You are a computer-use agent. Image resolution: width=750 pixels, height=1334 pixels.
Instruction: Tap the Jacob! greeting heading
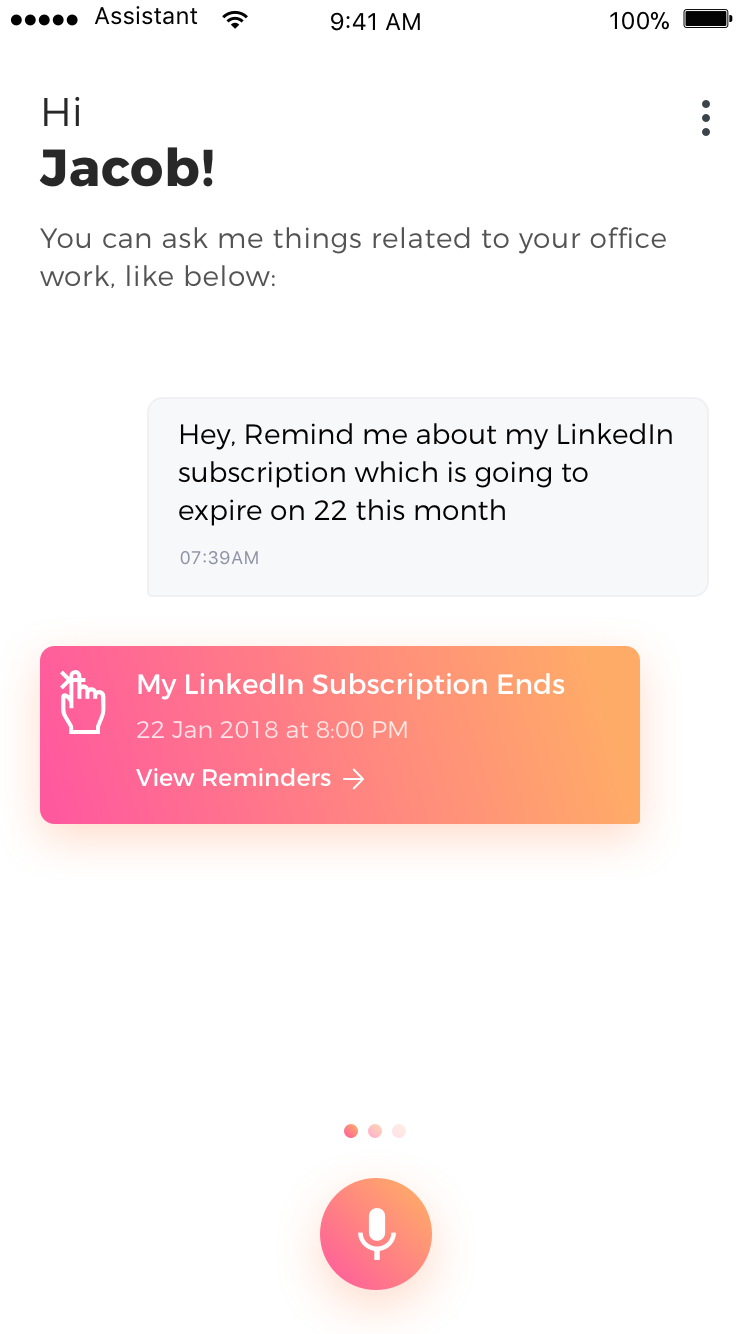pyautogui.click(x=128, y=169)
